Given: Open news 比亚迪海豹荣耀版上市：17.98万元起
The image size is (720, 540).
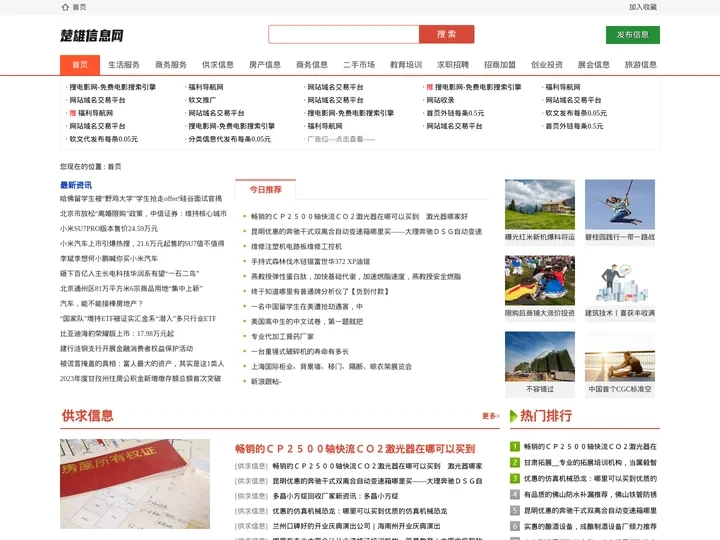Looking at the screenshot, I should point(117,333).
